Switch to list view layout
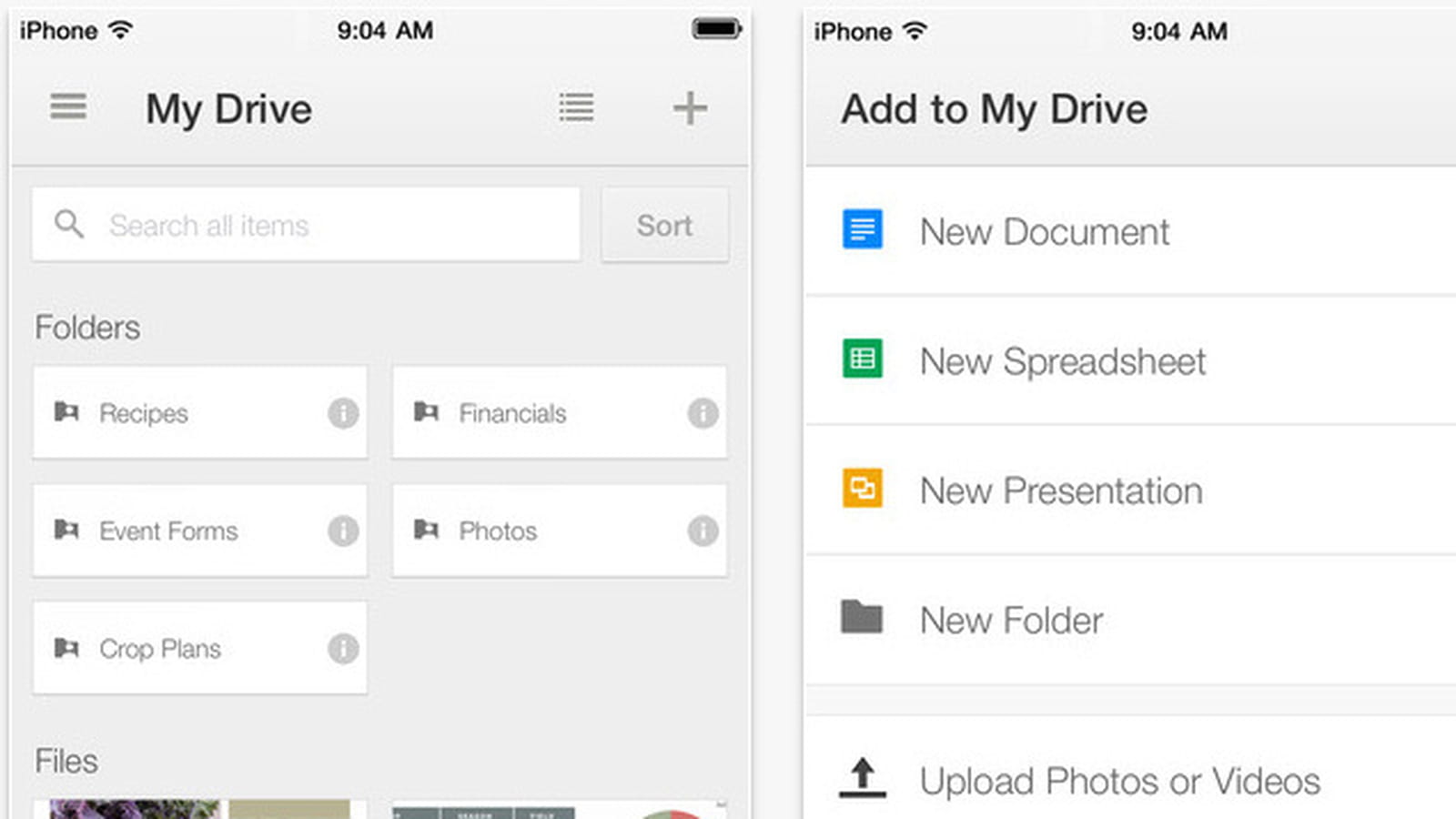 (x=576, y=107)
